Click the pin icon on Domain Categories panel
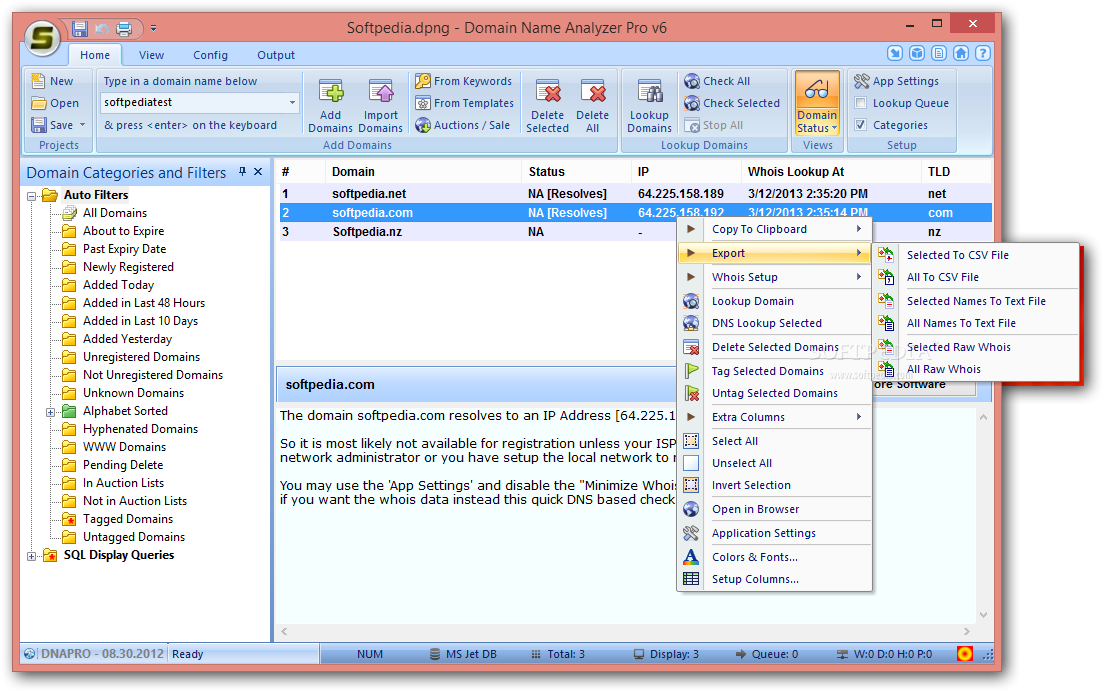 click(242, 171)
